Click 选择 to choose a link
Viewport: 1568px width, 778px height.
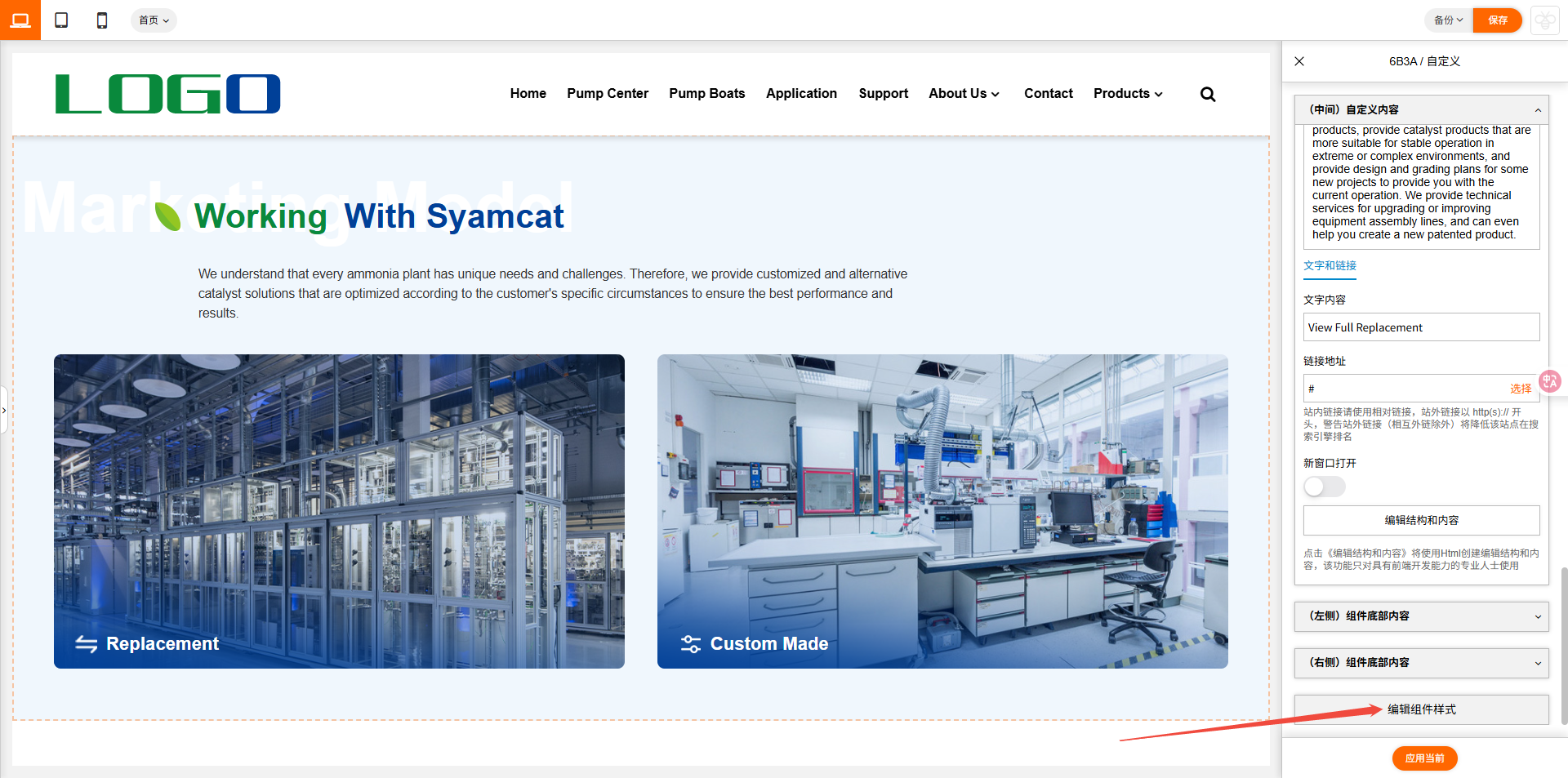click(x=1521, y=389)
